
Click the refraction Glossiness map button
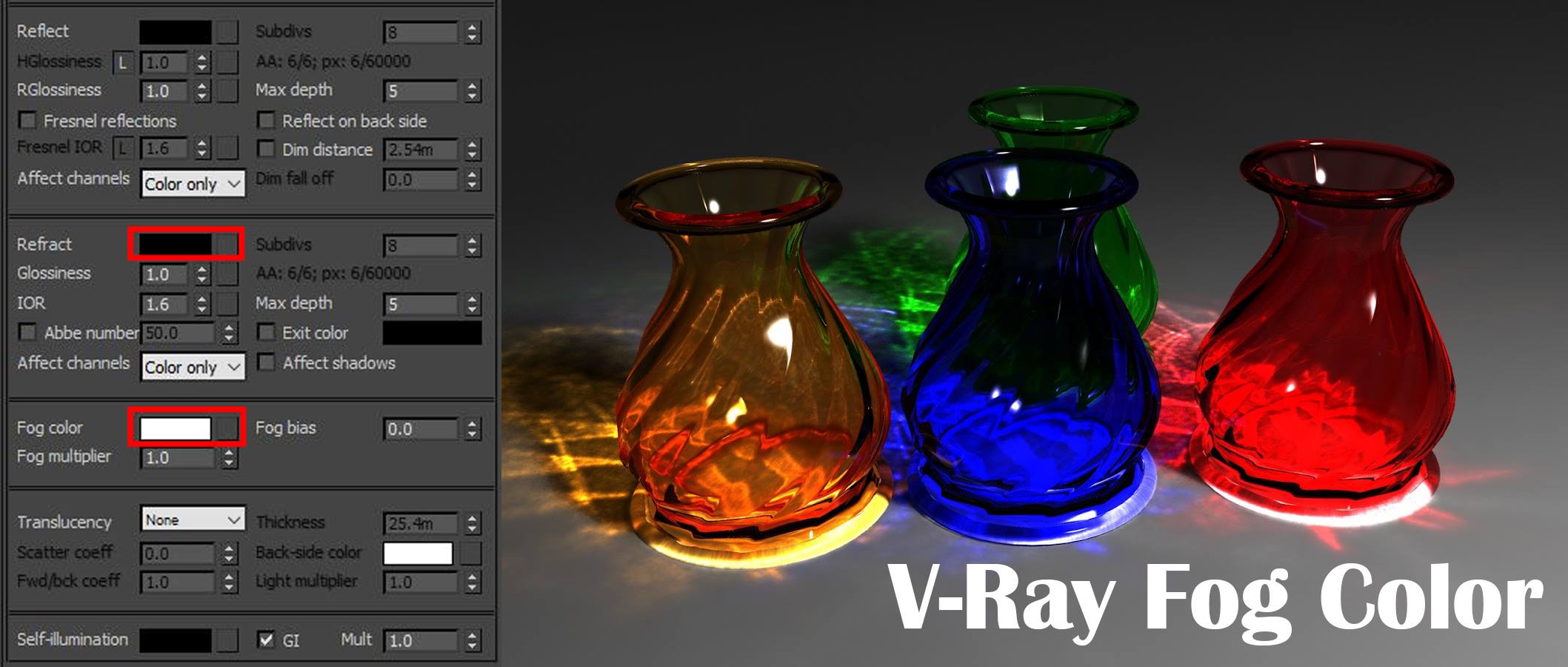(x=227, y=275)
